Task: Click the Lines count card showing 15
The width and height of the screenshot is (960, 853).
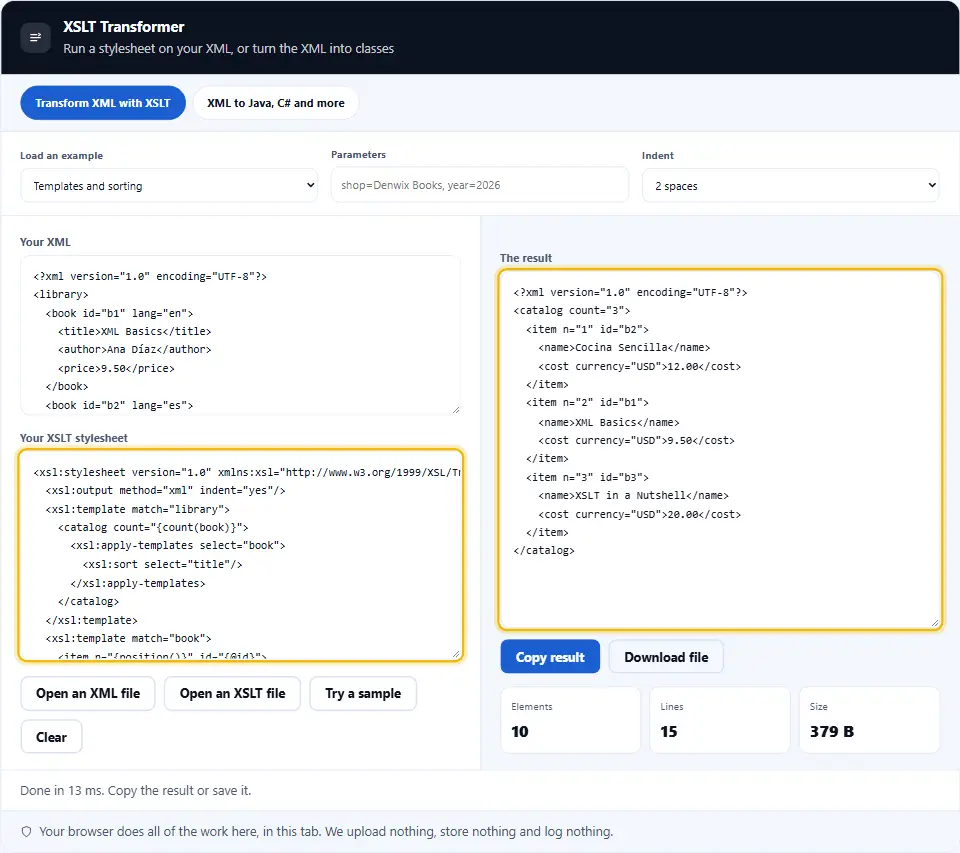Action: 720,720
